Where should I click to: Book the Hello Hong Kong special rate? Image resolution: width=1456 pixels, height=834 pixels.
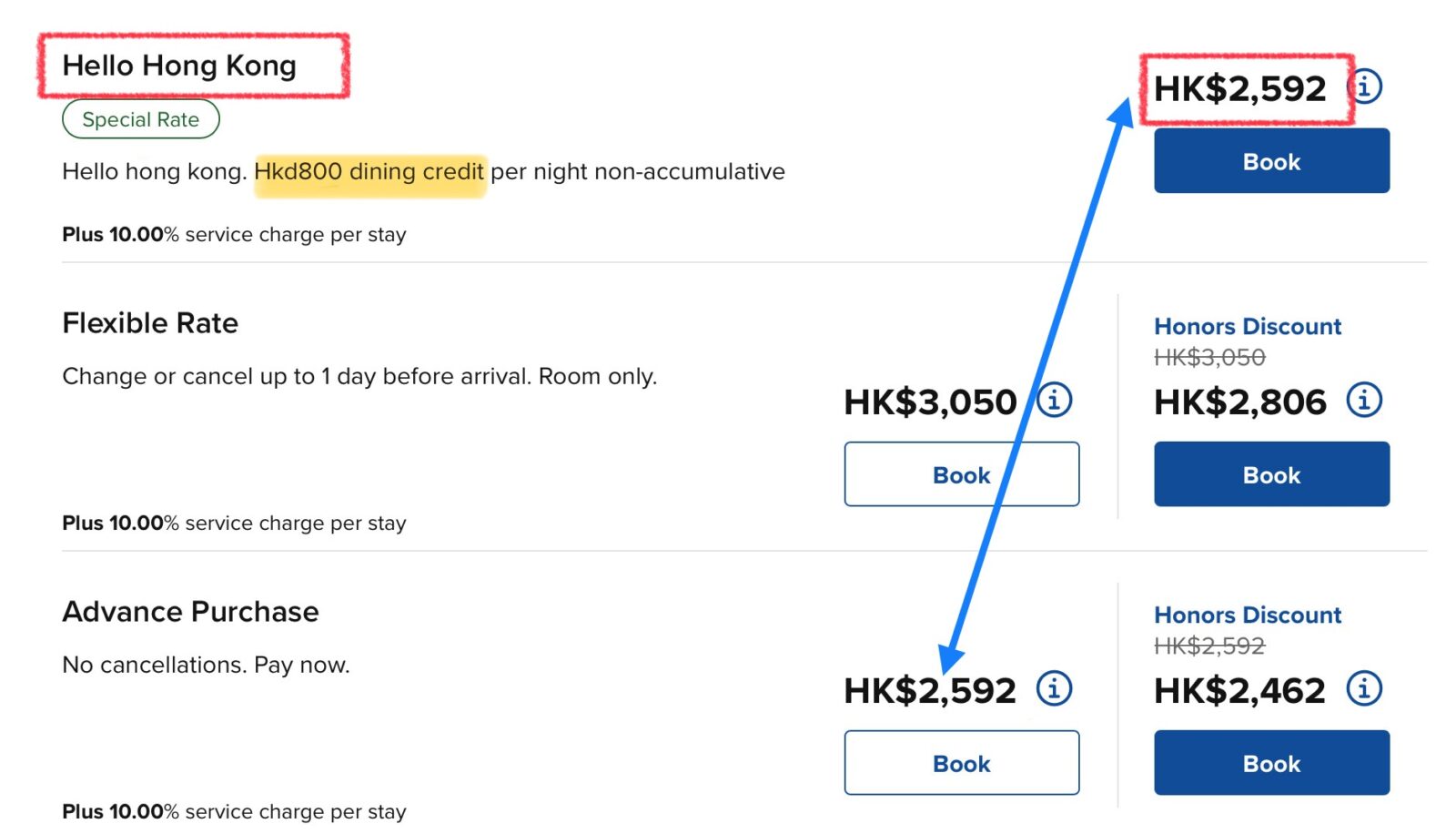pyautogui.click(x=1270, y=161)
